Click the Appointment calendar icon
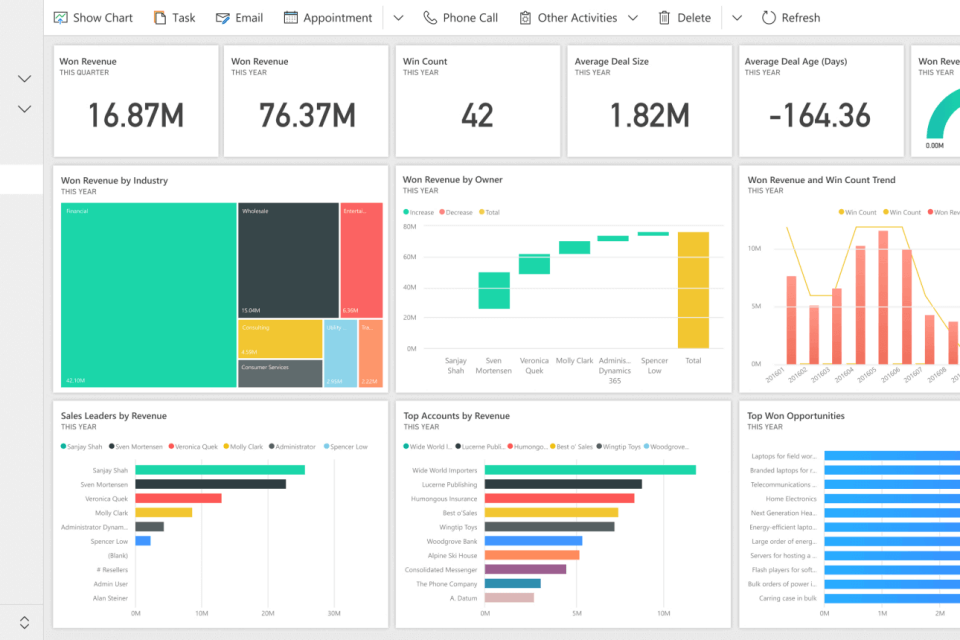The image size is (960, 640). pos(291,18)
